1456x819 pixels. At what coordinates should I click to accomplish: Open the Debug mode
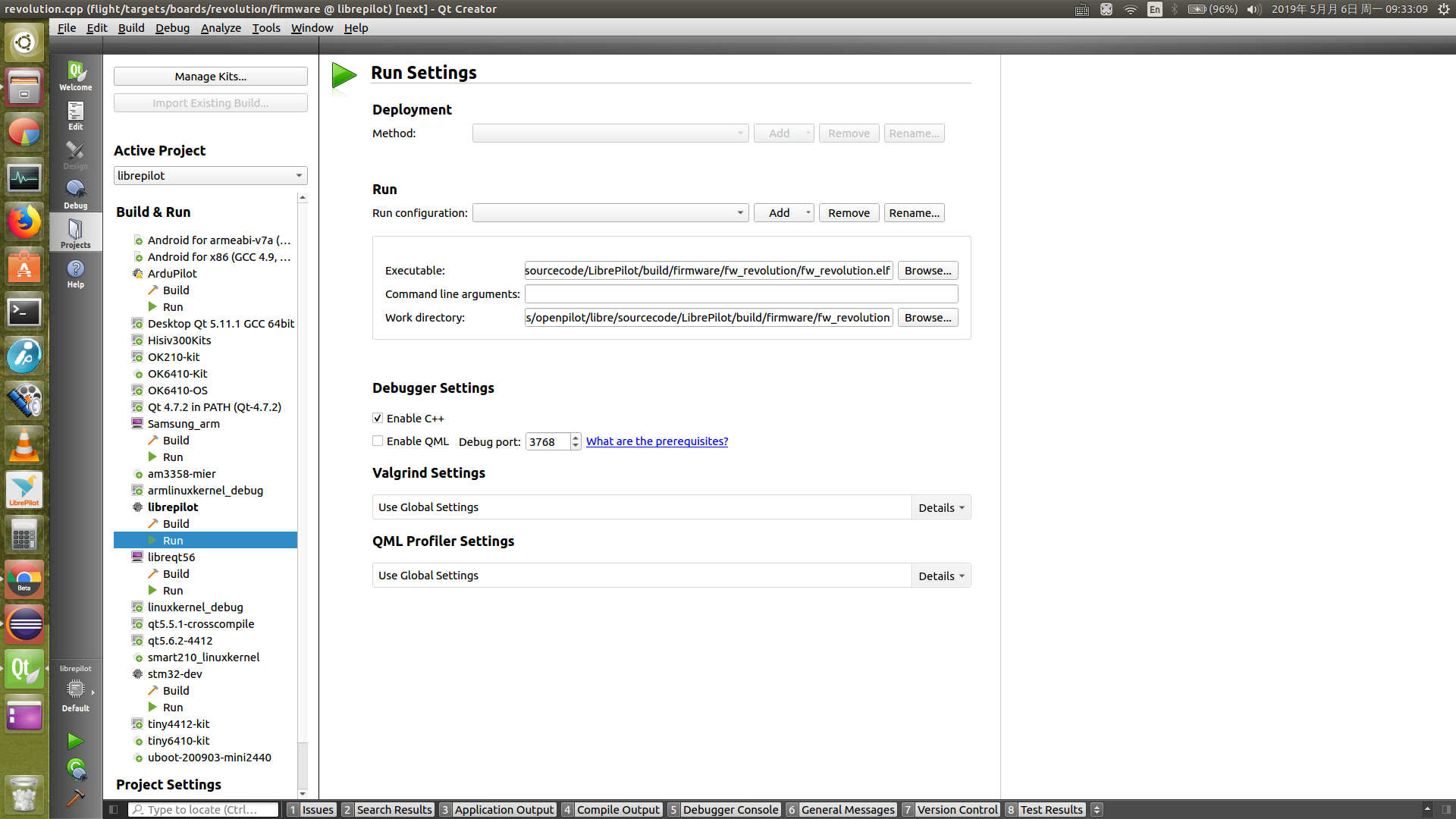click(75, 193)
